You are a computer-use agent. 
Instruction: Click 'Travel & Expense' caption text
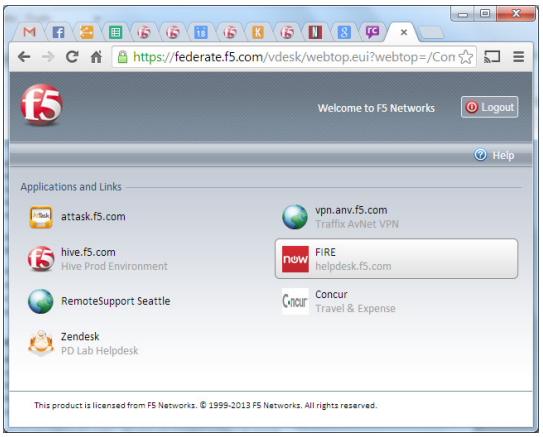[355, 308]
